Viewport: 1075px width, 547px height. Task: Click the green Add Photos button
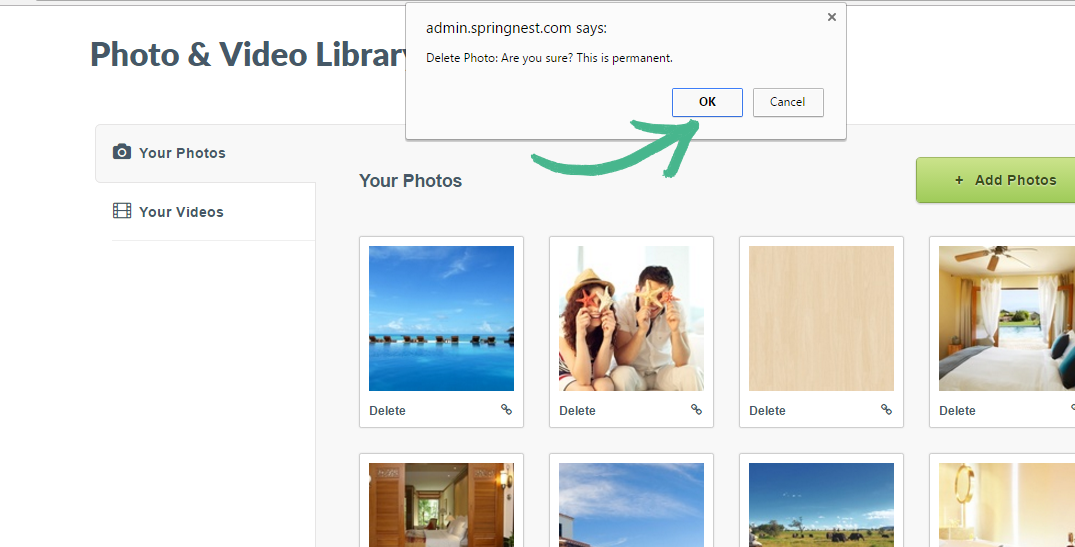pos(996,180)
